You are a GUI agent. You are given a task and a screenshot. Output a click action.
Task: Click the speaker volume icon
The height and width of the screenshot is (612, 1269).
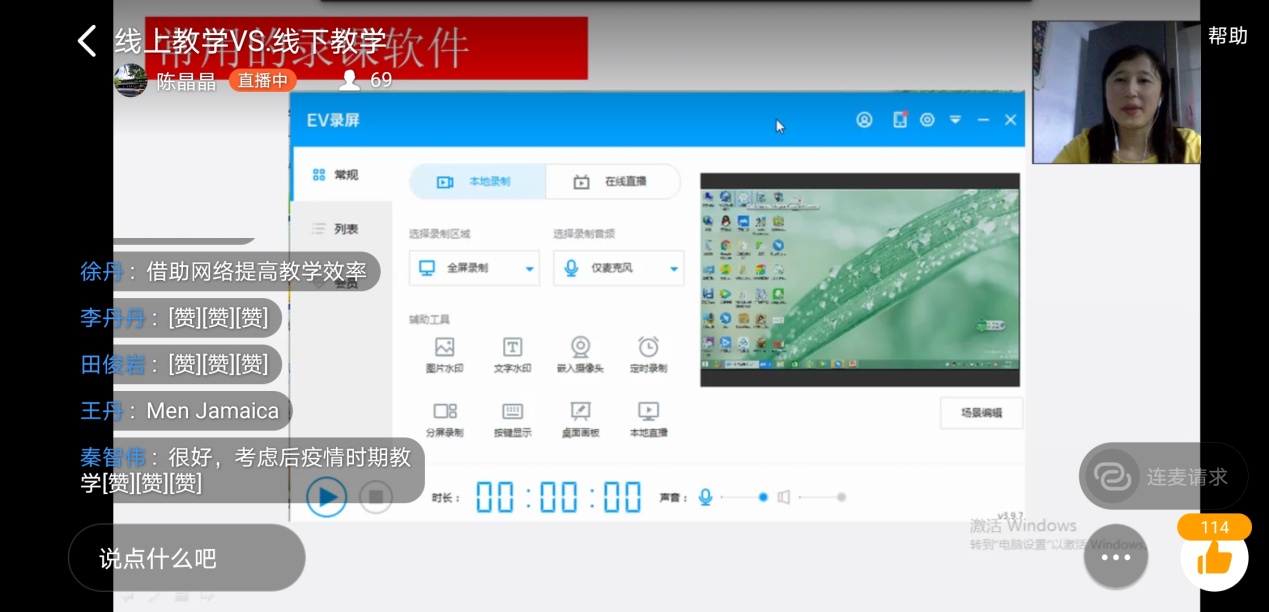784,497
